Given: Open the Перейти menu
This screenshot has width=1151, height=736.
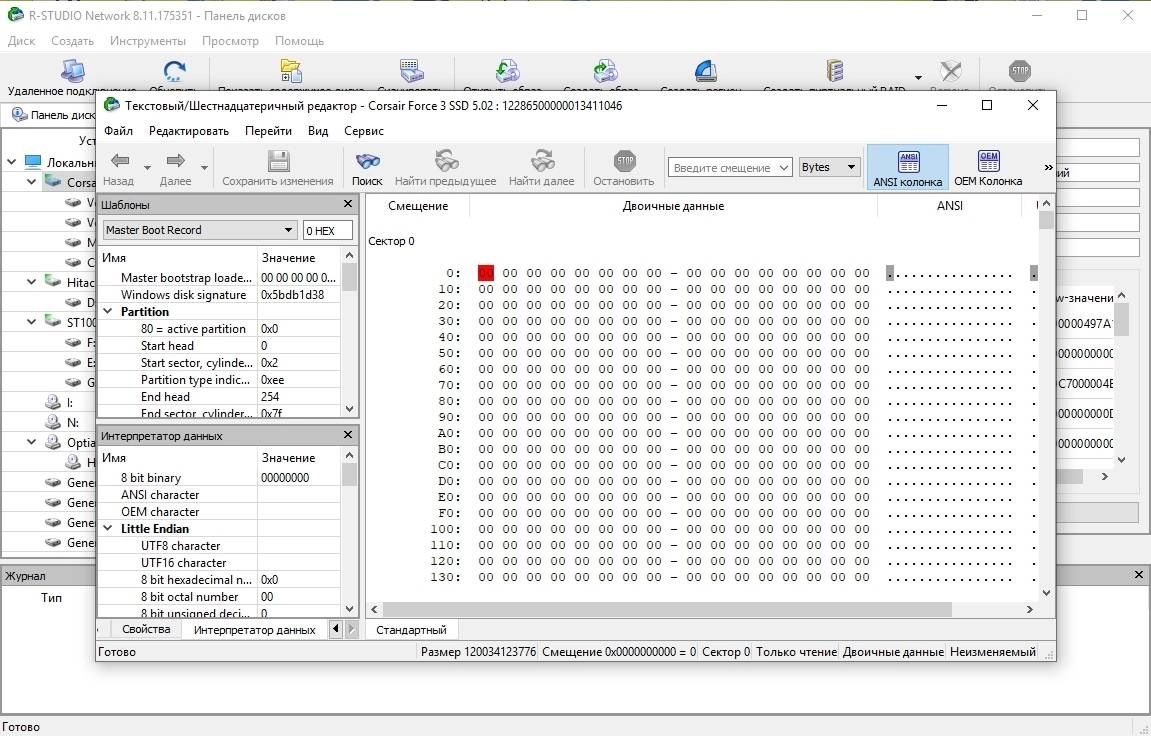Looking at the screenshot, I should (268, 131).
